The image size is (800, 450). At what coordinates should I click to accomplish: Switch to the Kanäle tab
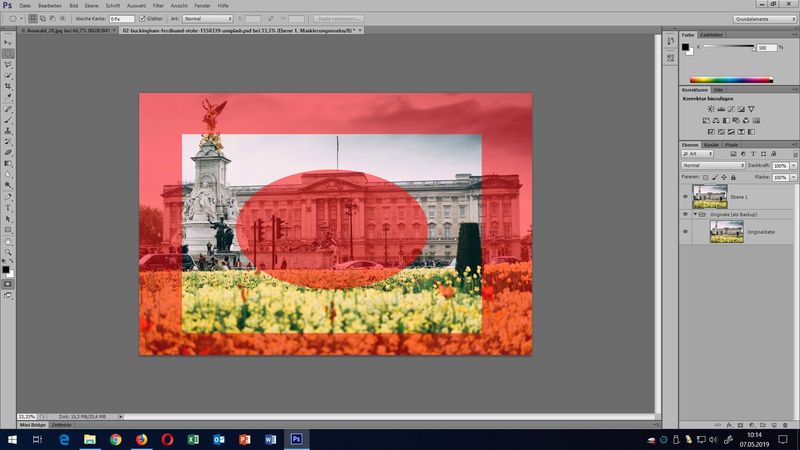tap(711, 145)
